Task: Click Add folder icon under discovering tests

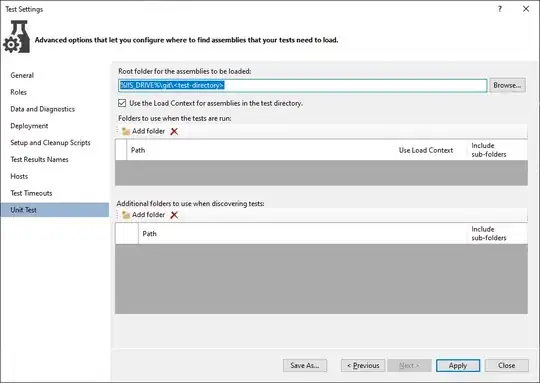Action: (x=126, y=215)
